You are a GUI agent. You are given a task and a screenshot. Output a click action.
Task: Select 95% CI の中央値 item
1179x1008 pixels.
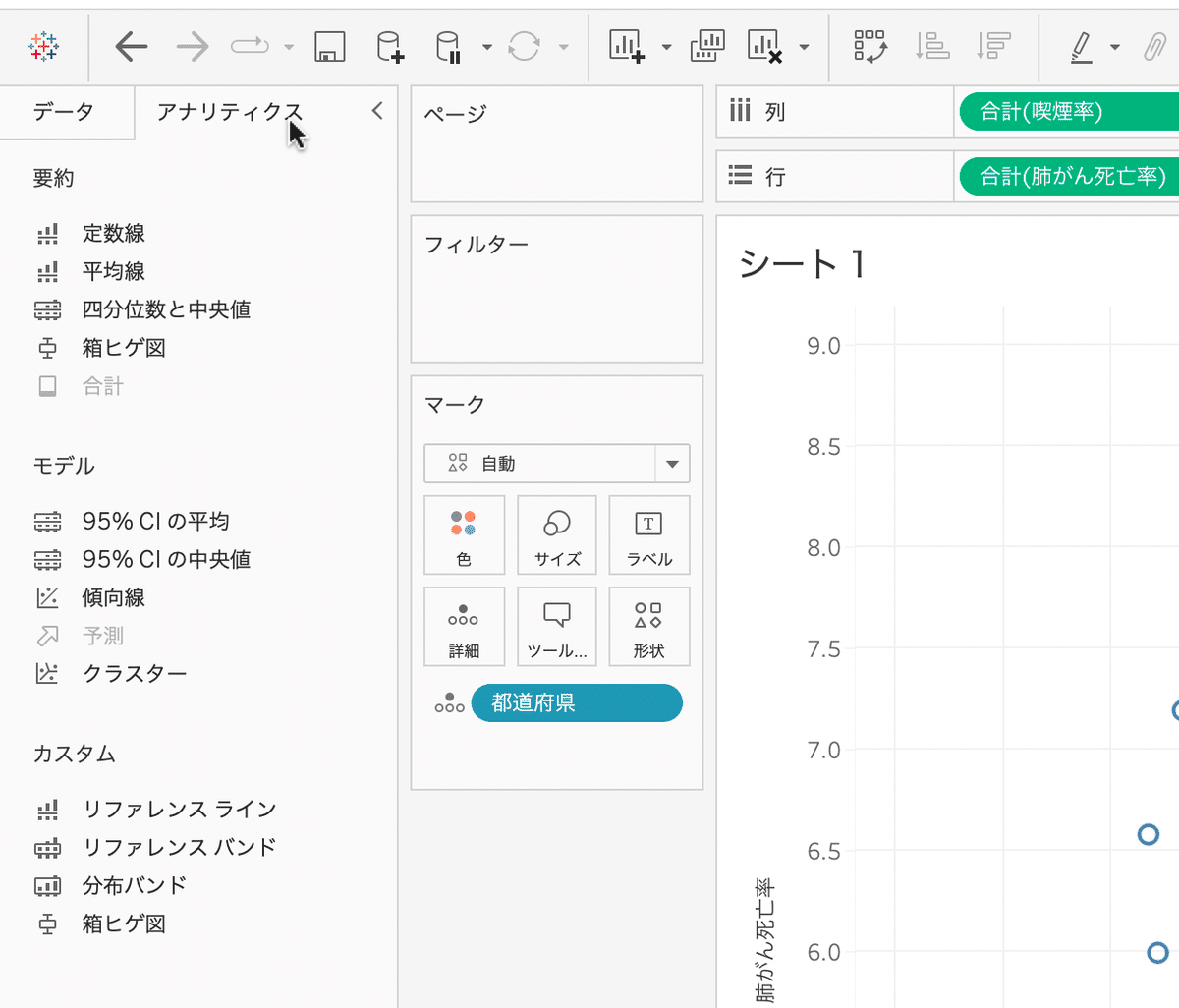167,559
